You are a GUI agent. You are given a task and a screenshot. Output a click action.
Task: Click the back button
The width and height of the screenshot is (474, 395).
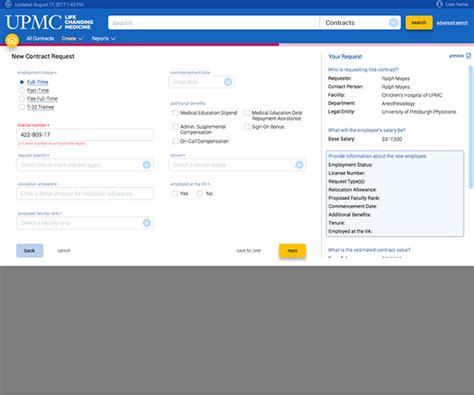point(30,251)
